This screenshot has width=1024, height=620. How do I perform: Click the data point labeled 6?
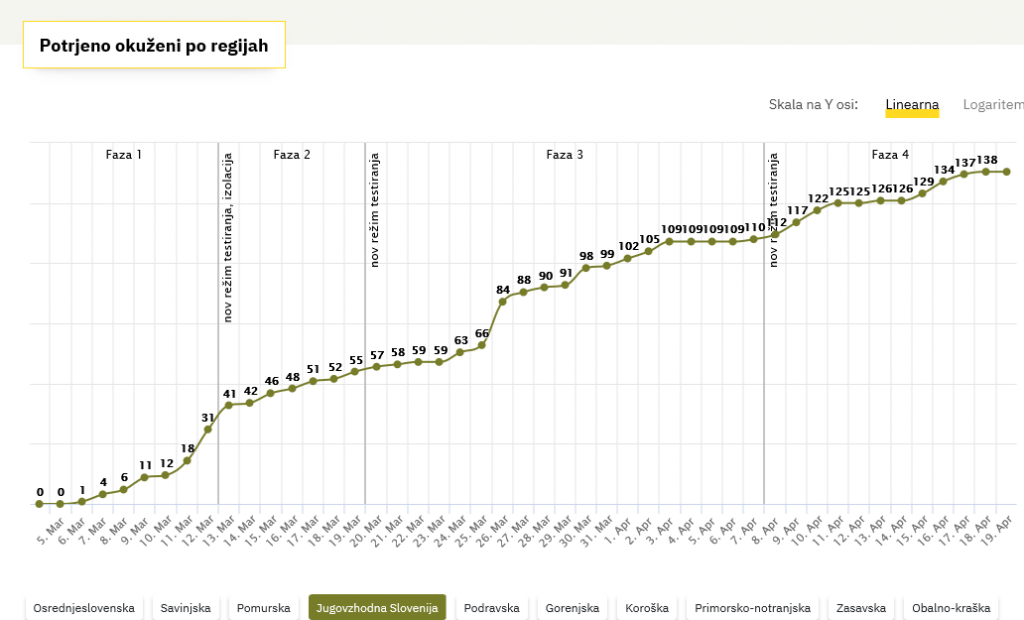pos(123,489)
